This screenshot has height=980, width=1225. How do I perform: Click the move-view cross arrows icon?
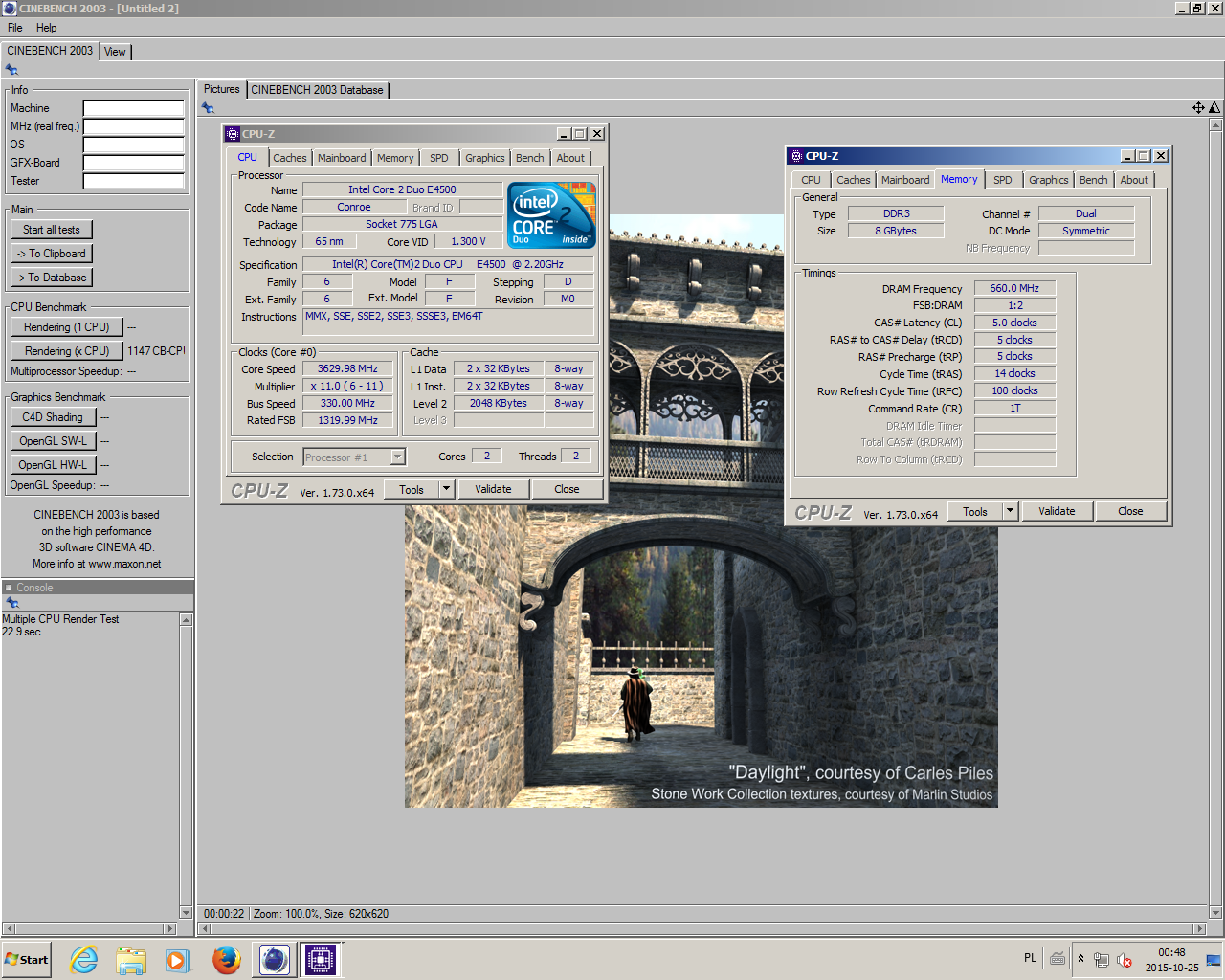(1198, 108)
